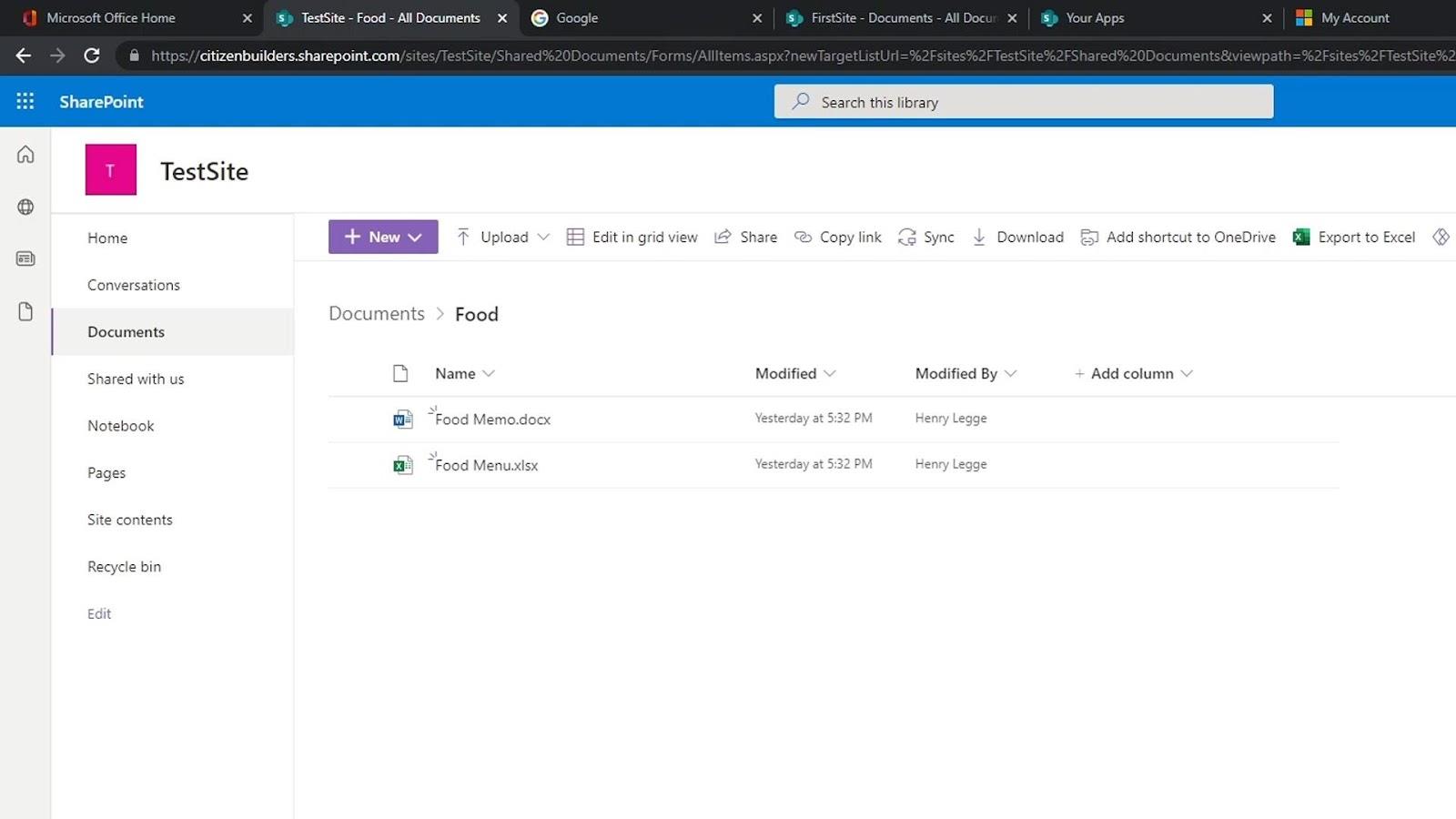Reload the page with the refresh icon

pyautogui.click(x=92, y=56)
